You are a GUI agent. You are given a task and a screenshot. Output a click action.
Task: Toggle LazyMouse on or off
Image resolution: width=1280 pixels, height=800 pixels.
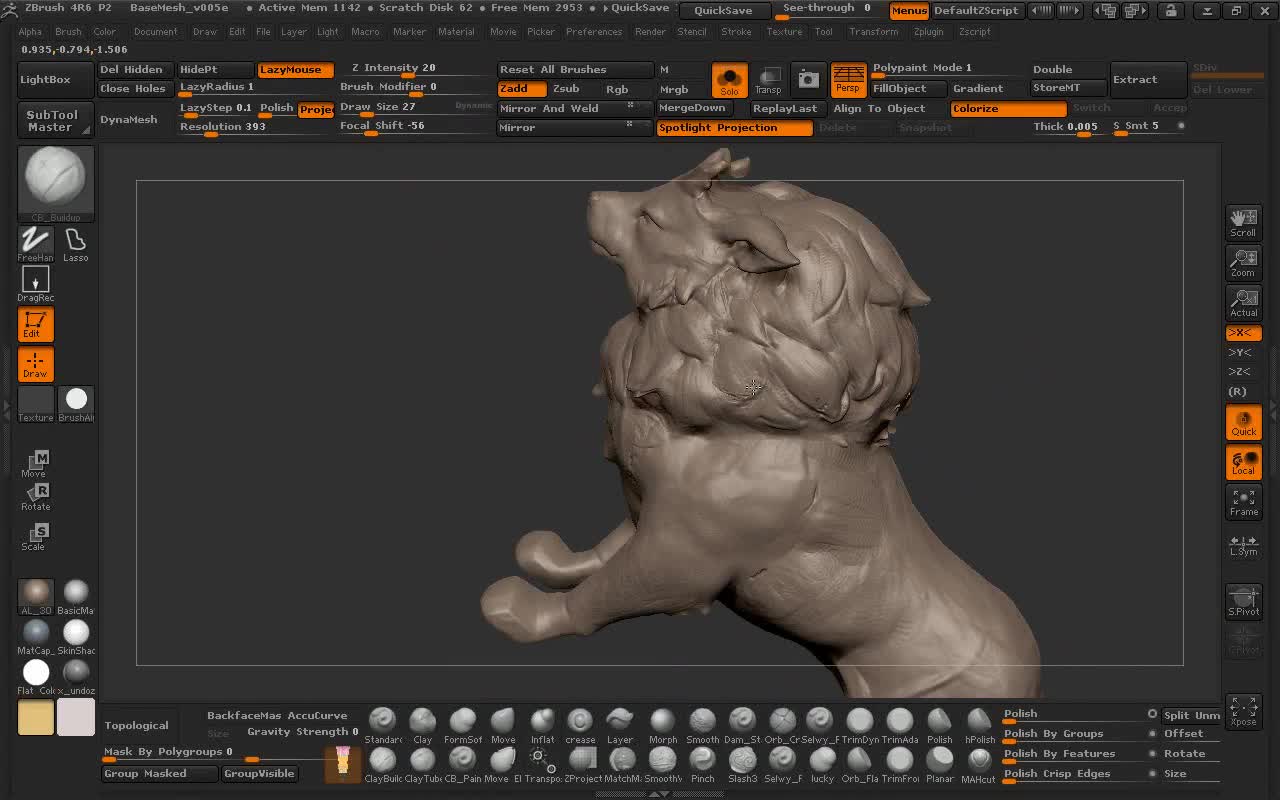click(x=296, y=70)
